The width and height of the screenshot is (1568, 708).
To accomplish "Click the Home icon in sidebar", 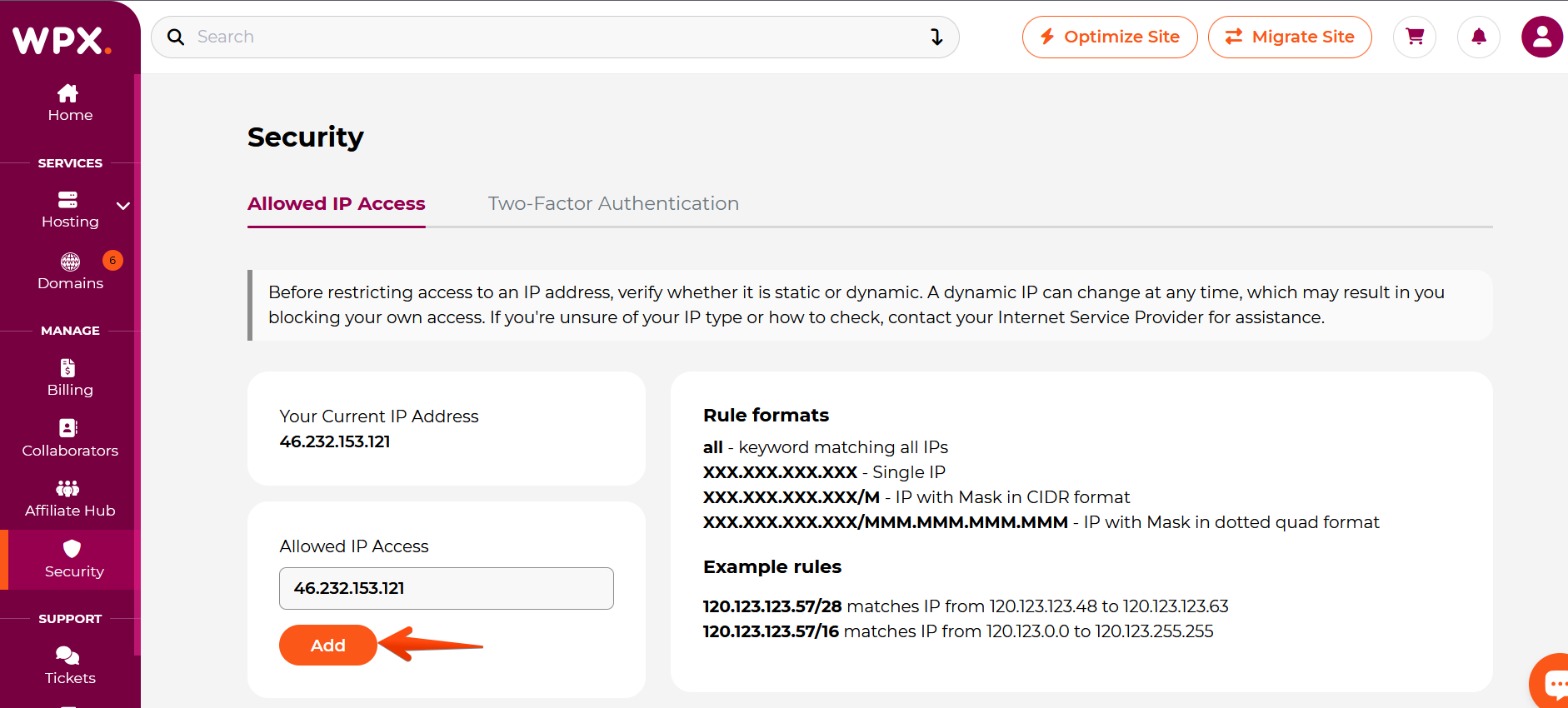I will [68, 93].
